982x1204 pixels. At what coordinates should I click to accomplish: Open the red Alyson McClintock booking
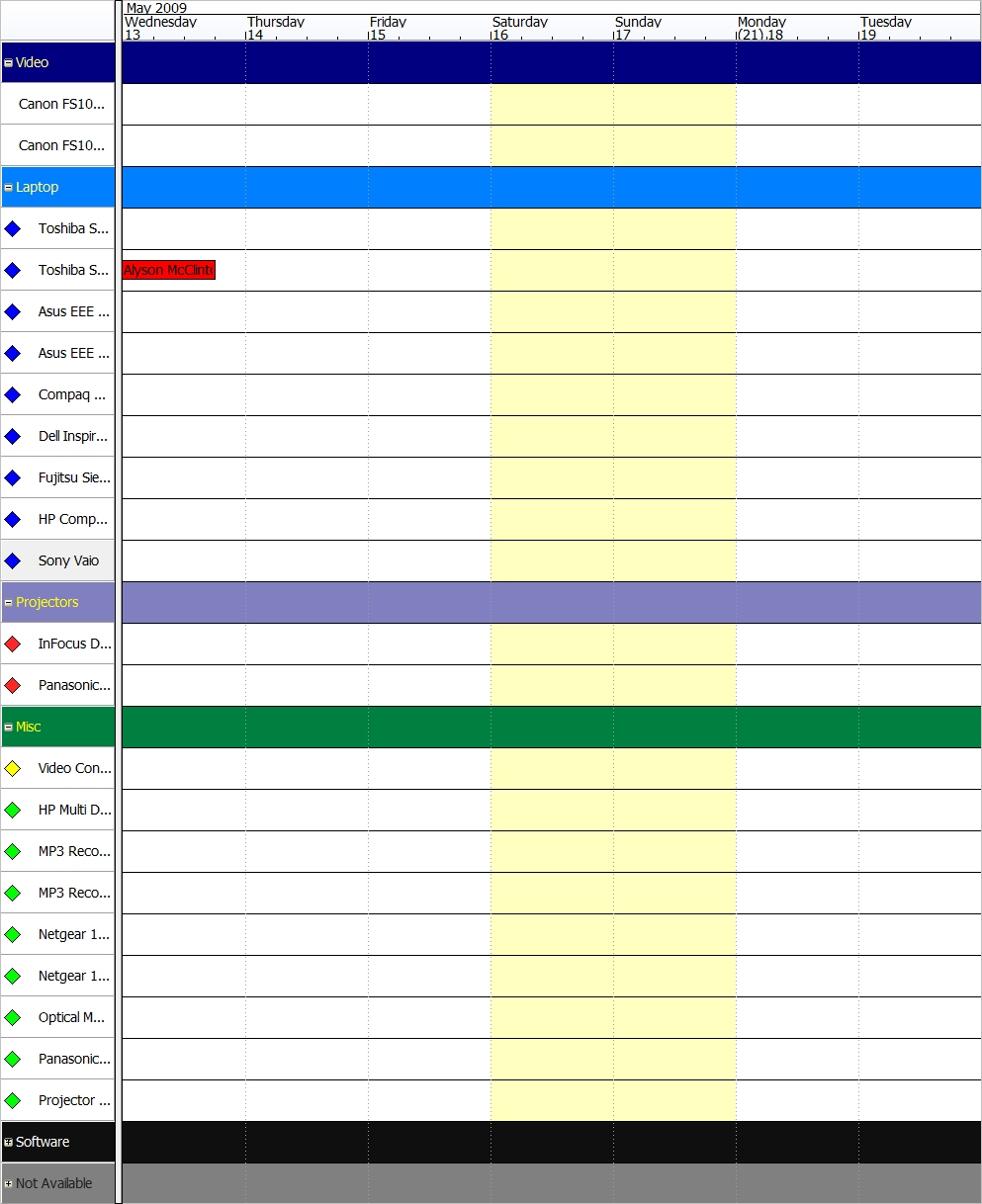[x=167, y=269]
